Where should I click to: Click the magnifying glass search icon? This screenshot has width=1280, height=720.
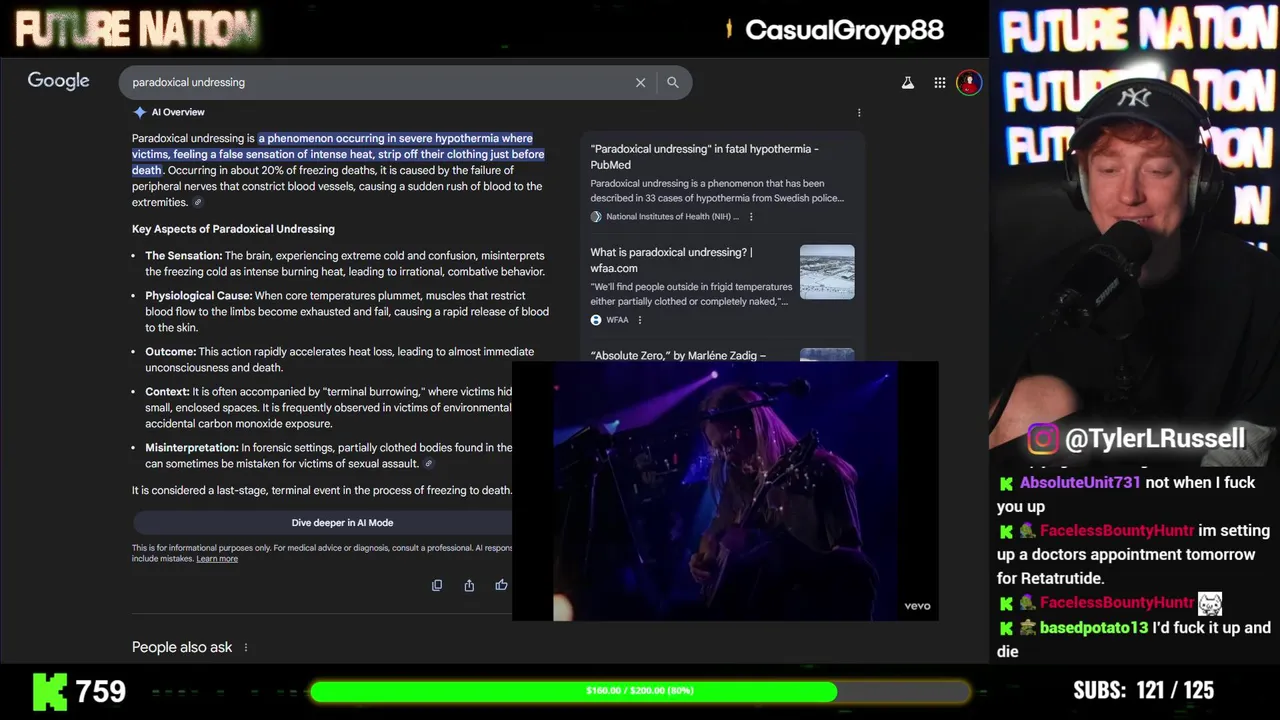coord(673,82)
